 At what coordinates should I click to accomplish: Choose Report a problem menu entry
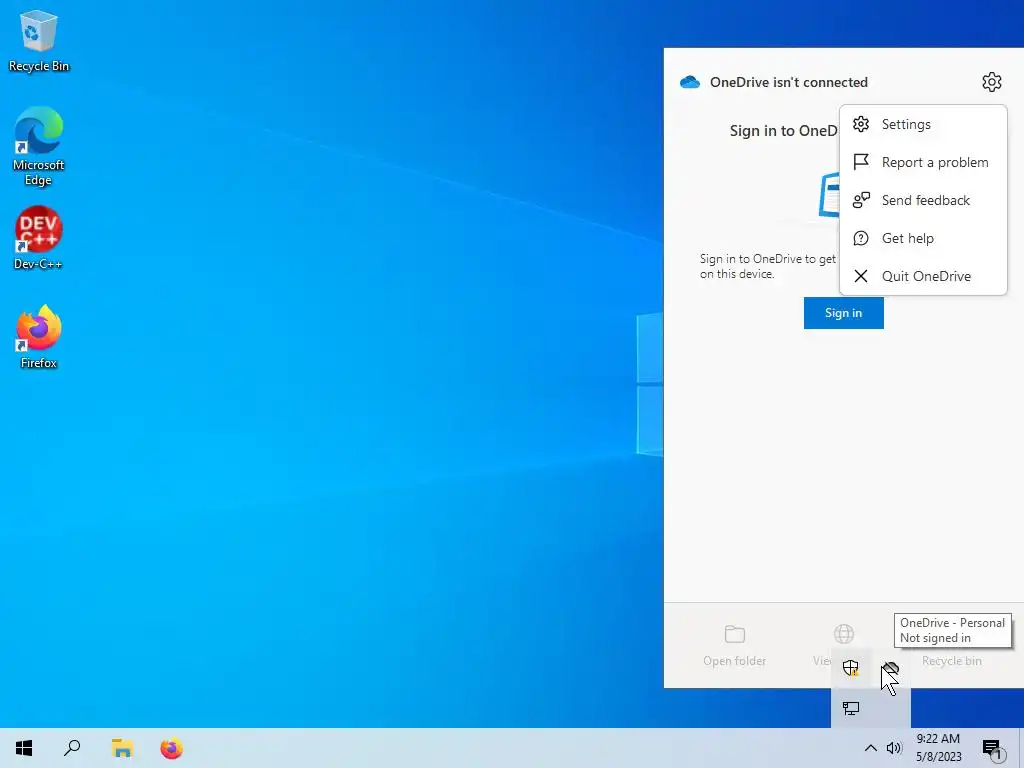[923, 162]
